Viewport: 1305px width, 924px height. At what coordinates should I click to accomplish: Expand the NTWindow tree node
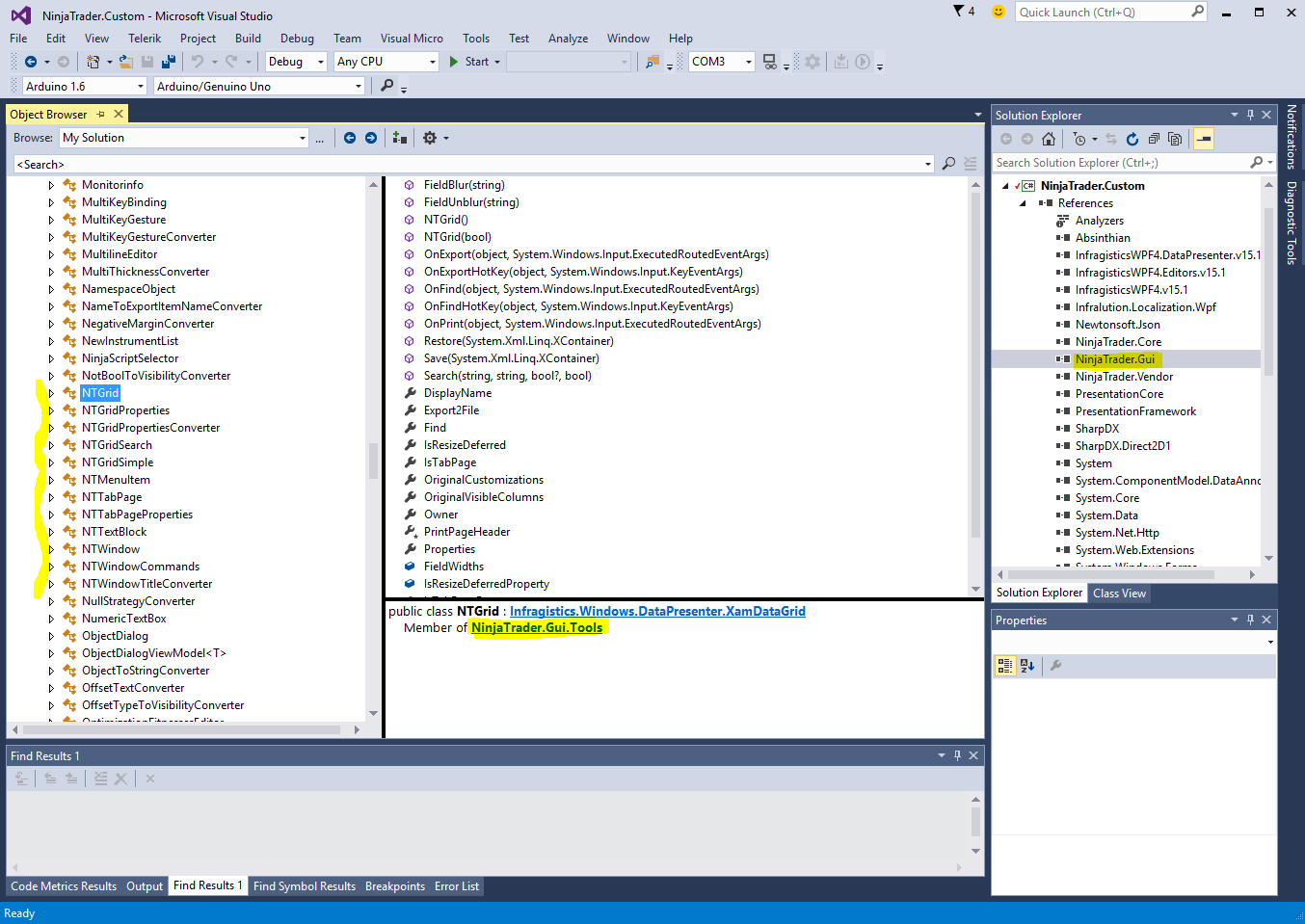point(51,549)
